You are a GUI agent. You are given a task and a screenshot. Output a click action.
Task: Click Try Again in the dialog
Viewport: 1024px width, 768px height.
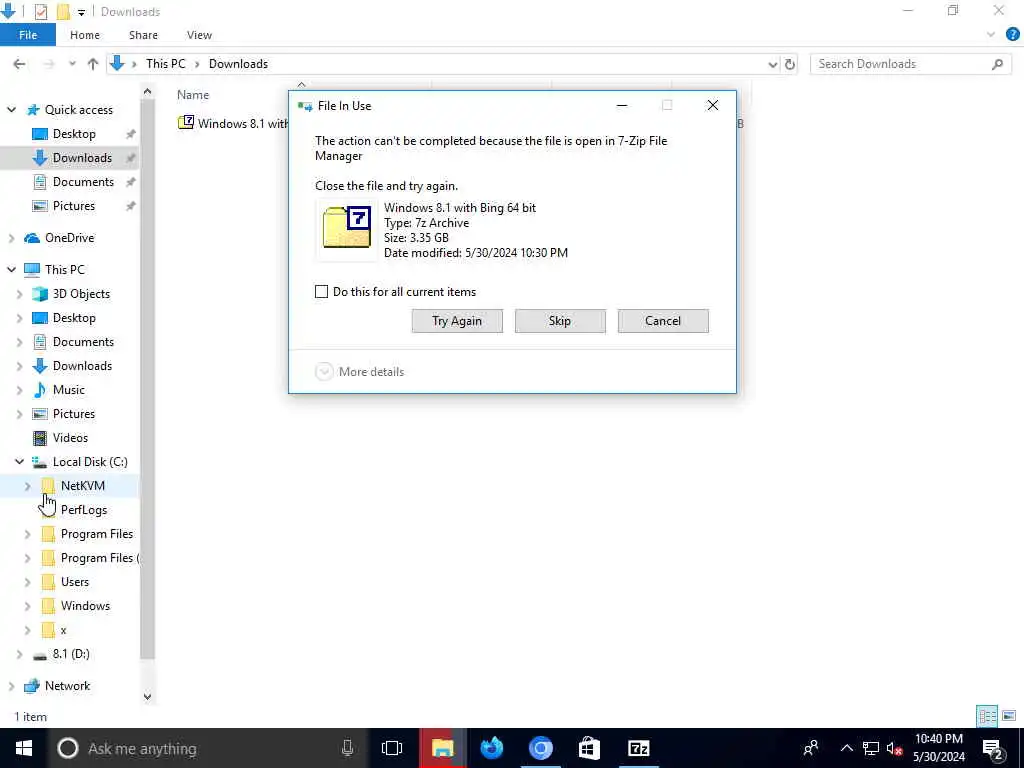tap(457, 321)
